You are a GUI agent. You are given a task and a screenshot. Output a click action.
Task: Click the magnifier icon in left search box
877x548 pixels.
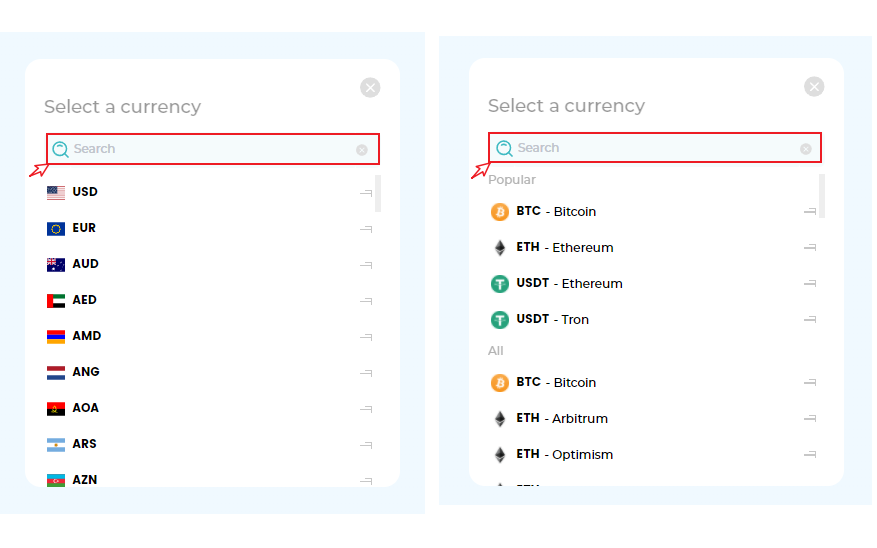pyautogui.click(x=61, y=149)
